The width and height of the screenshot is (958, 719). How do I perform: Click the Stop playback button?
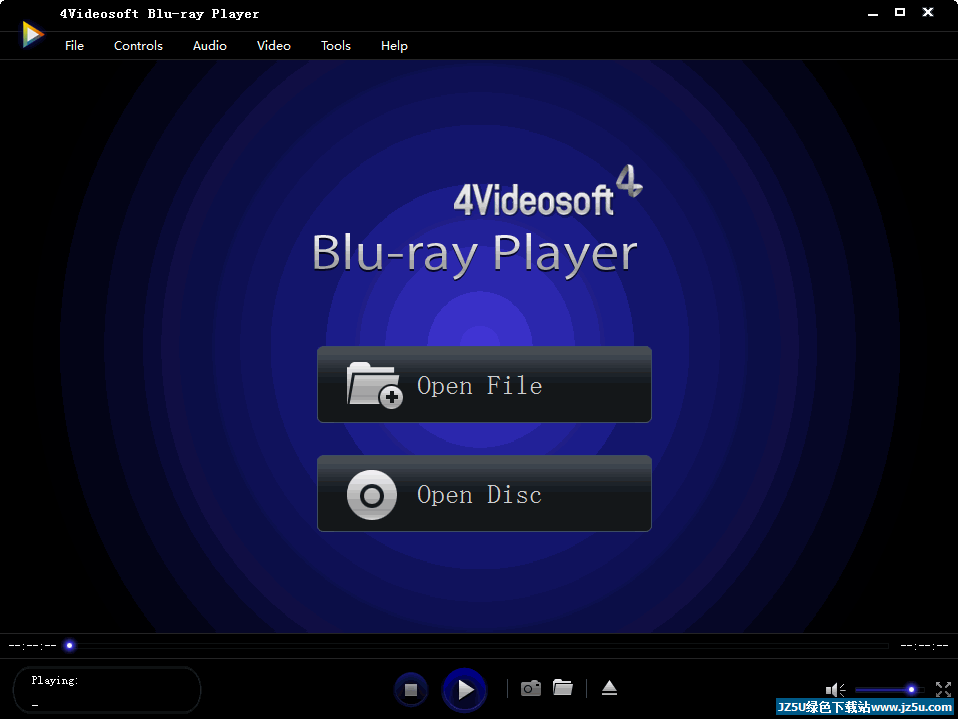click(x=410, y=689)
